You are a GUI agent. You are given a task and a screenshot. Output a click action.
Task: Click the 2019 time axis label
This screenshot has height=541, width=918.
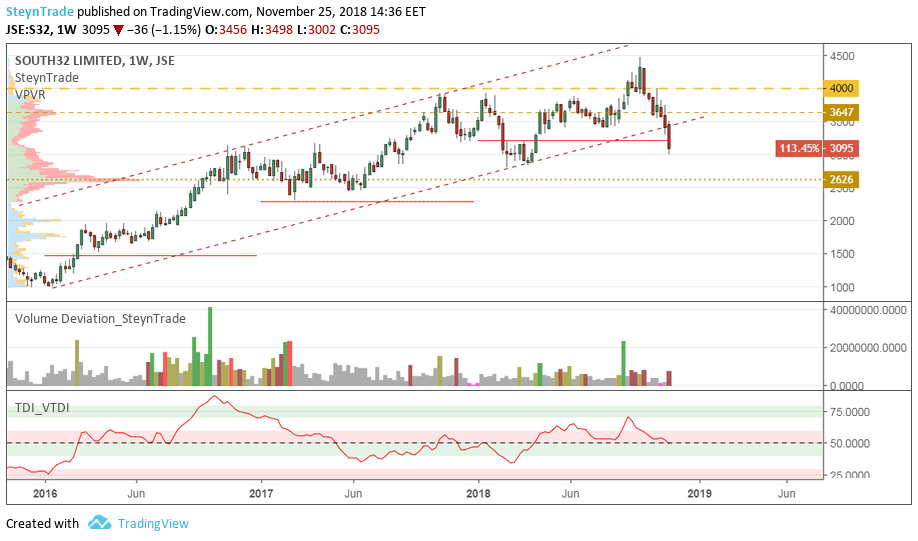700,493
